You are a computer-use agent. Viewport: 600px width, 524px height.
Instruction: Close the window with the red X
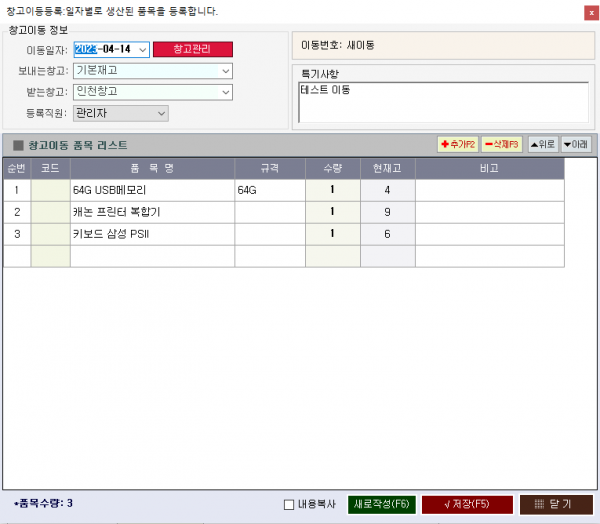589,12
